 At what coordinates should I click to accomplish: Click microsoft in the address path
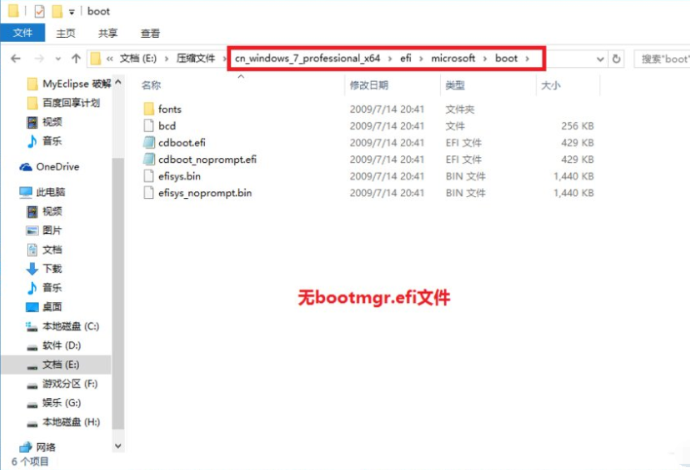pos(453,59)
